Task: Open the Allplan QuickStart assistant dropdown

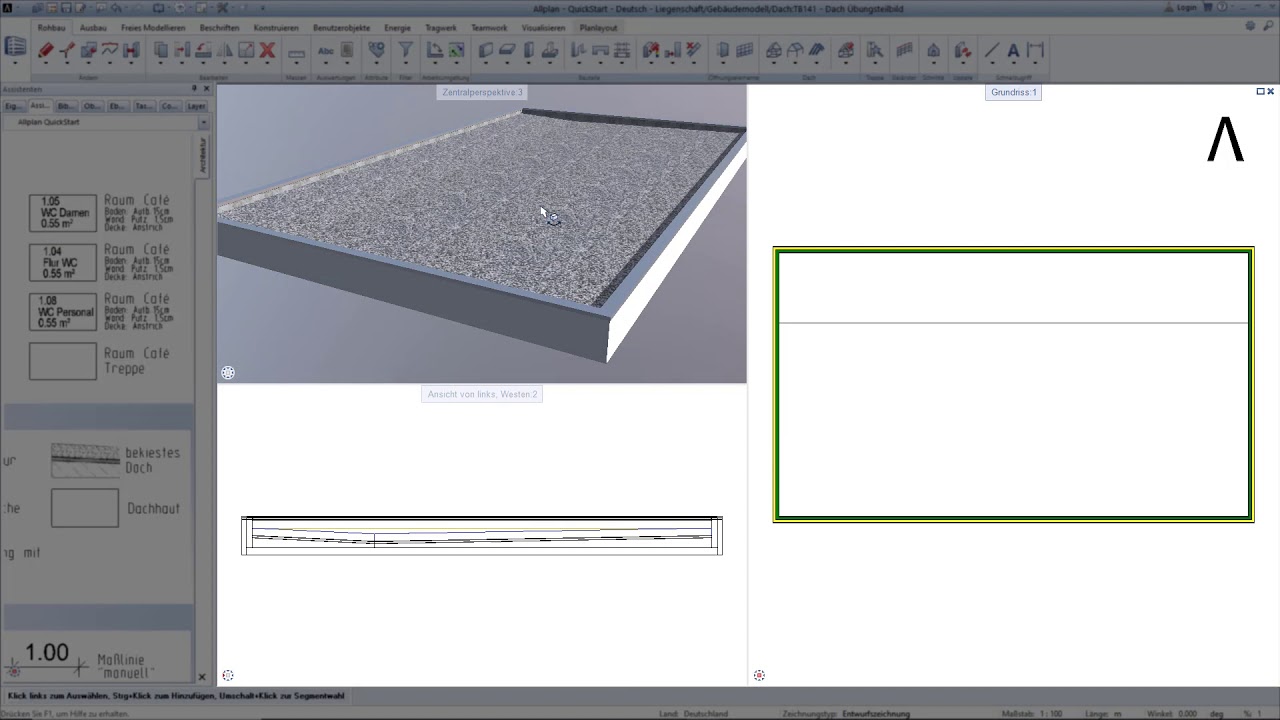Action: coord(203,122)
